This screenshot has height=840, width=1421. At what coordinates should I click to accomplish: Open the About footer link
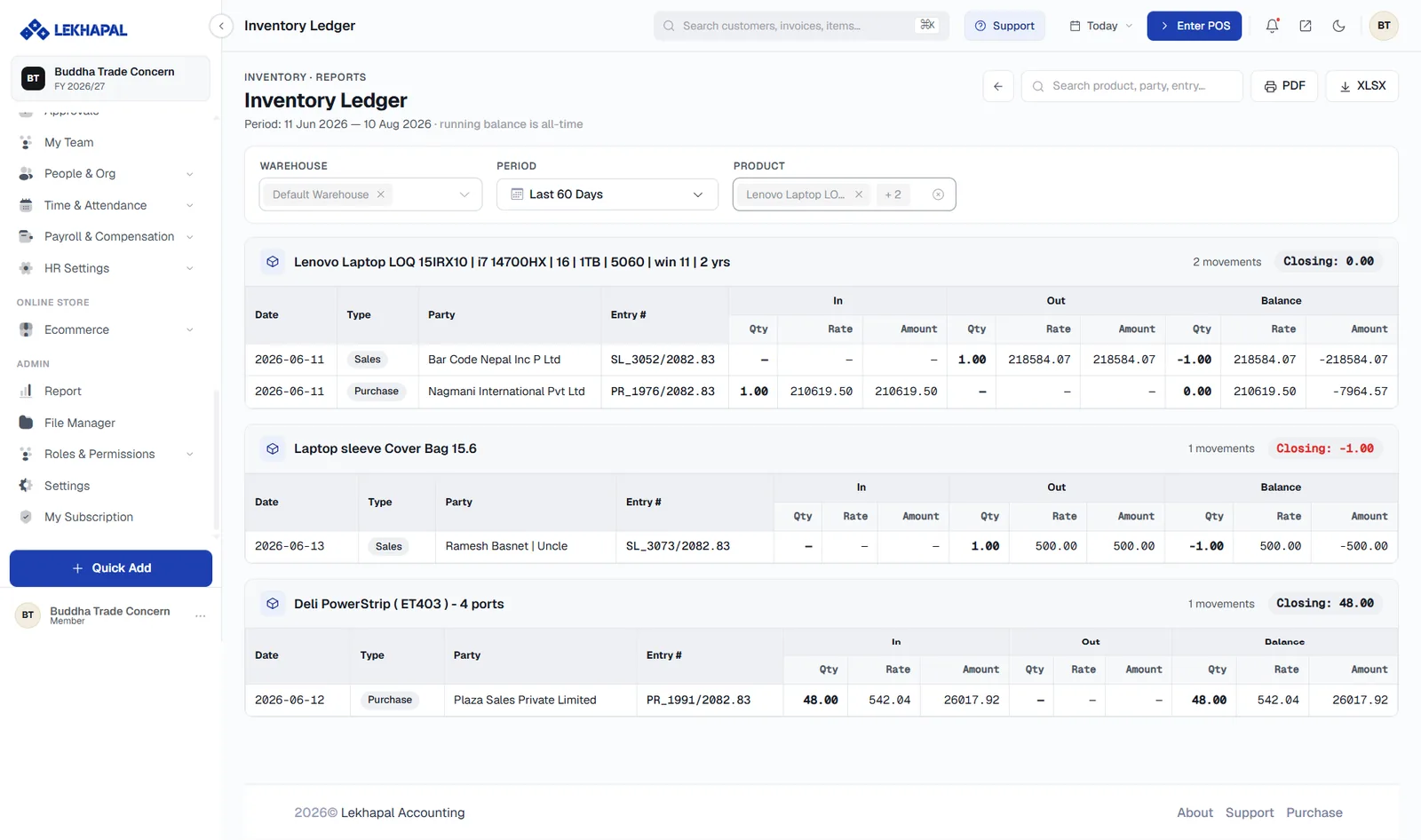pos(1195,812)
